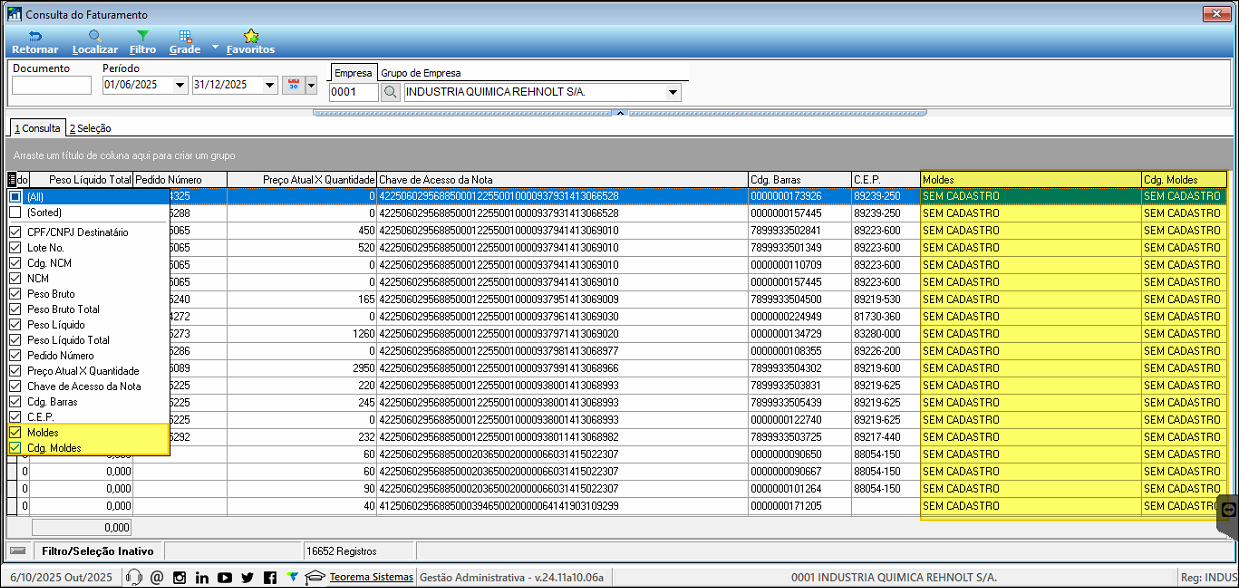Image resolution: width=1239 pixels, height=588 pixels.
Task: Check the (All) columns checkbox
Action: [15, 197]
